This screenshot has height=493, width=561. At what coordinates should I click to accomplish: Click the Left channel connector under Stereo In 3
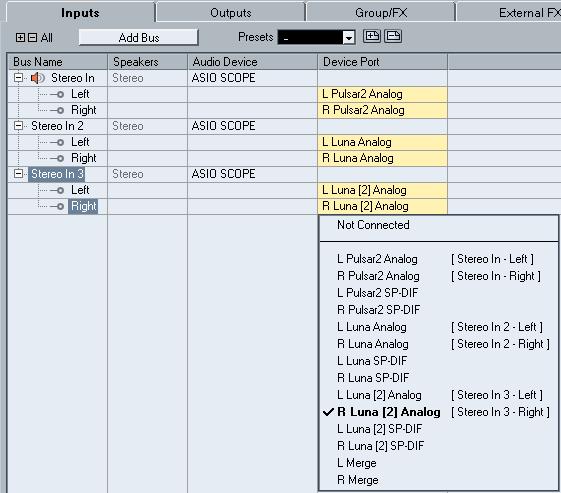59,190
